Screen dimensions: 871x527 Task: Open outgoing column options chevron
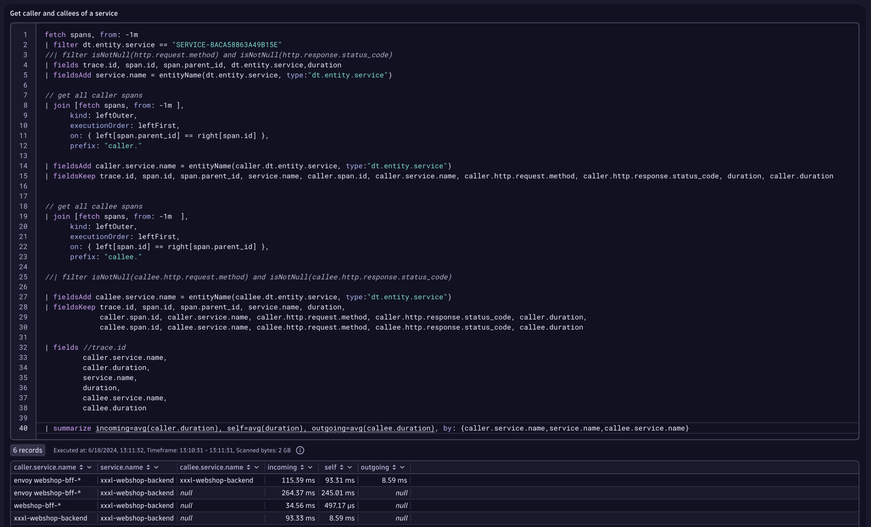coord(402,468)
